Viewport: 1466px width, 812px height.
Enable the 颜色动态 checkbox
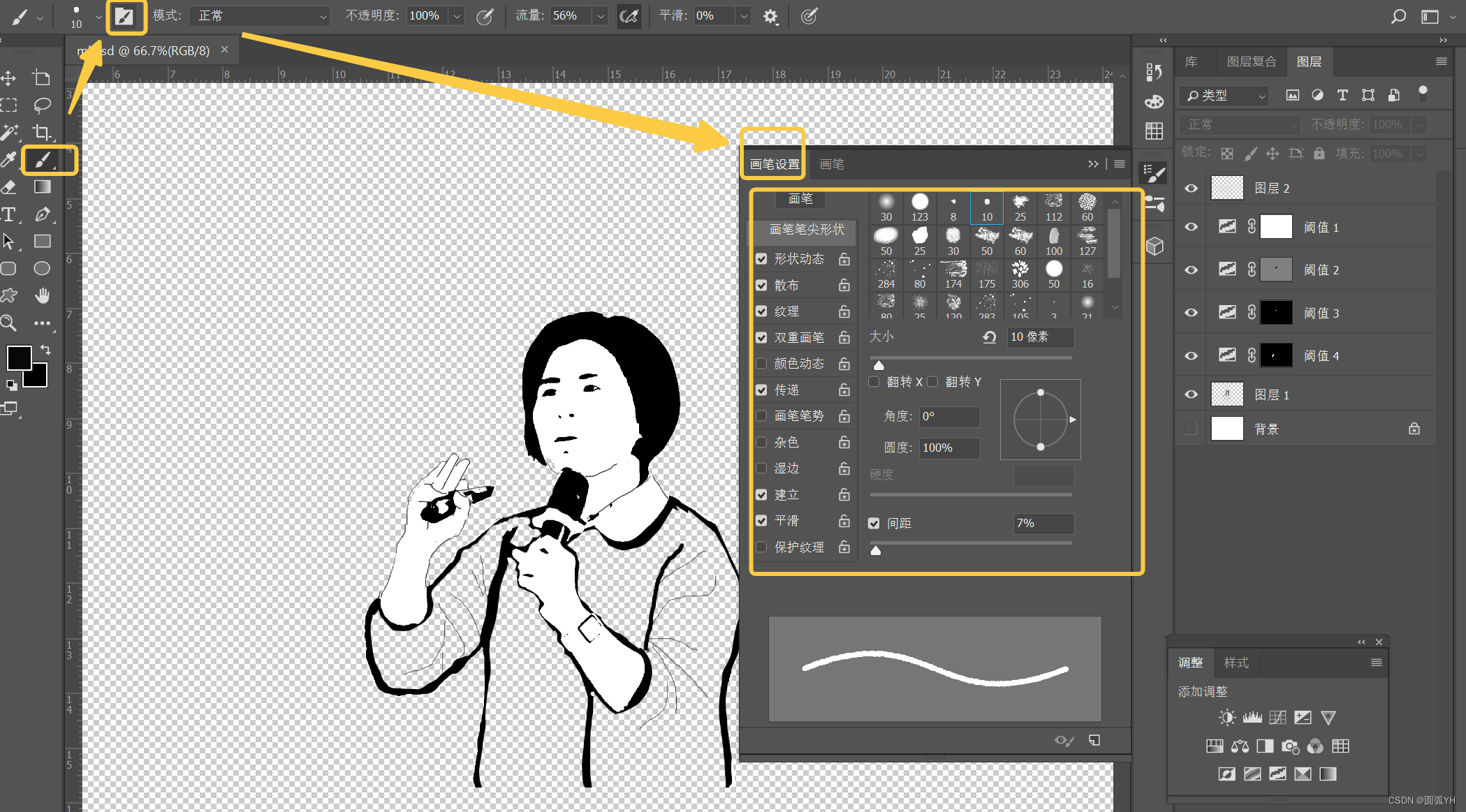tap(761, 363)
